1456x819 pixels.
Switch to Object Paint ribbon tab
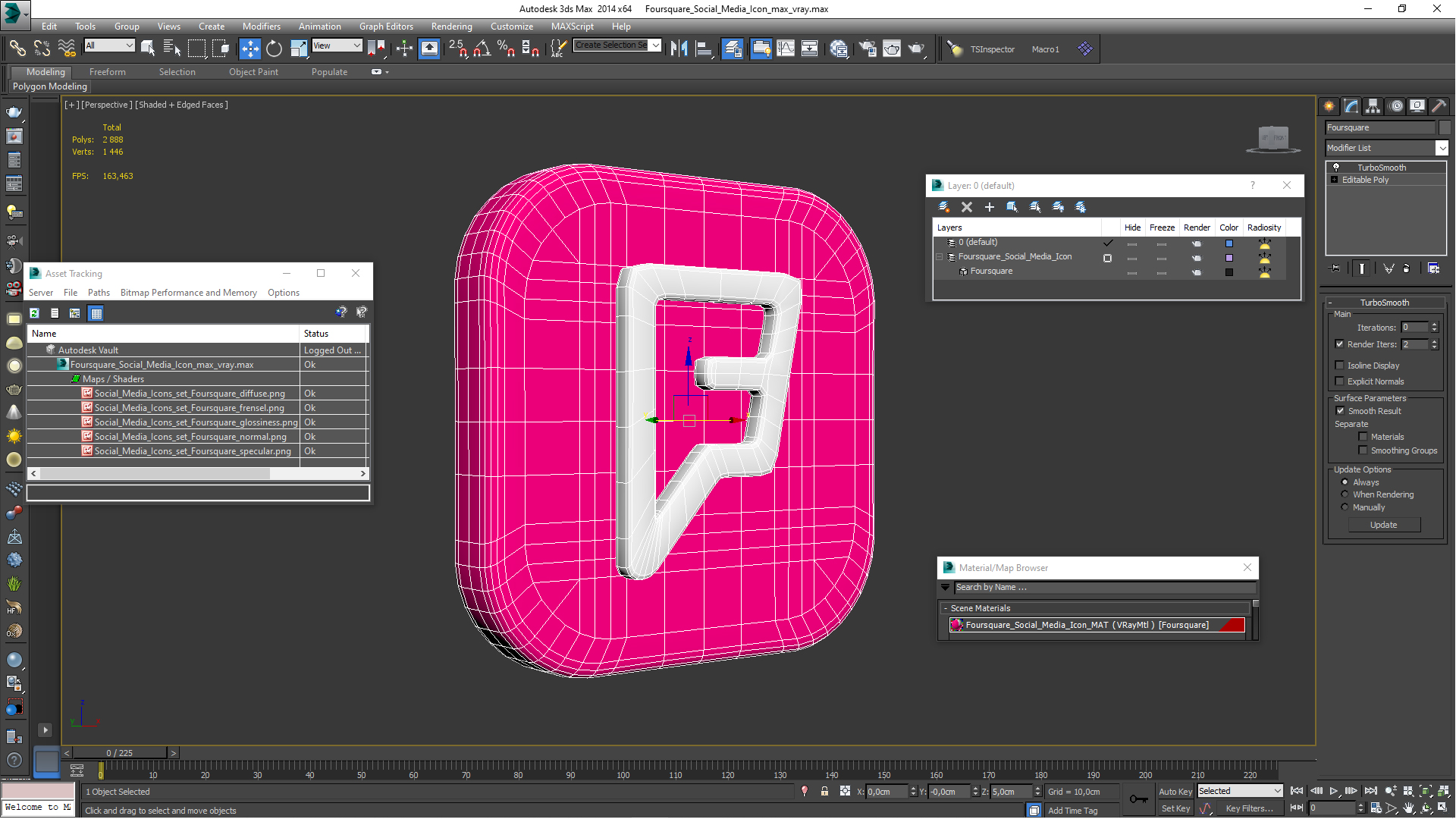coord(253,72)
